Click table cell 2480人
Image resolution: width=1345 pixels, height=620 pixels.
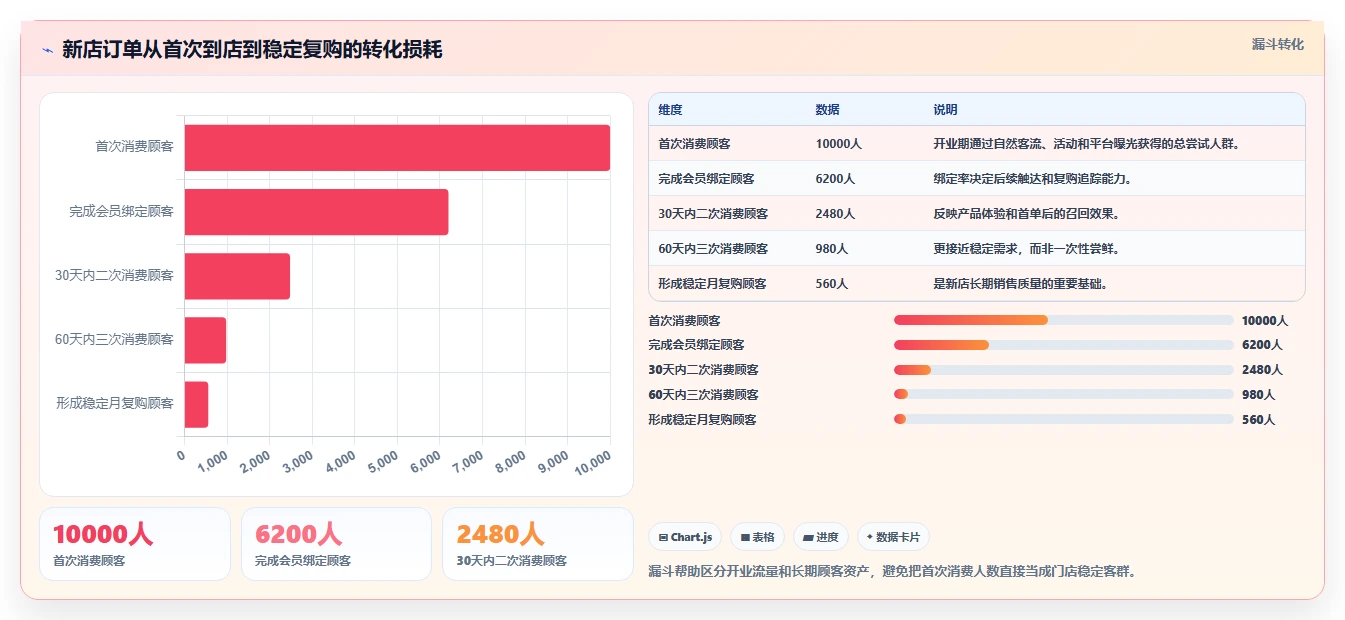point(835,214)
